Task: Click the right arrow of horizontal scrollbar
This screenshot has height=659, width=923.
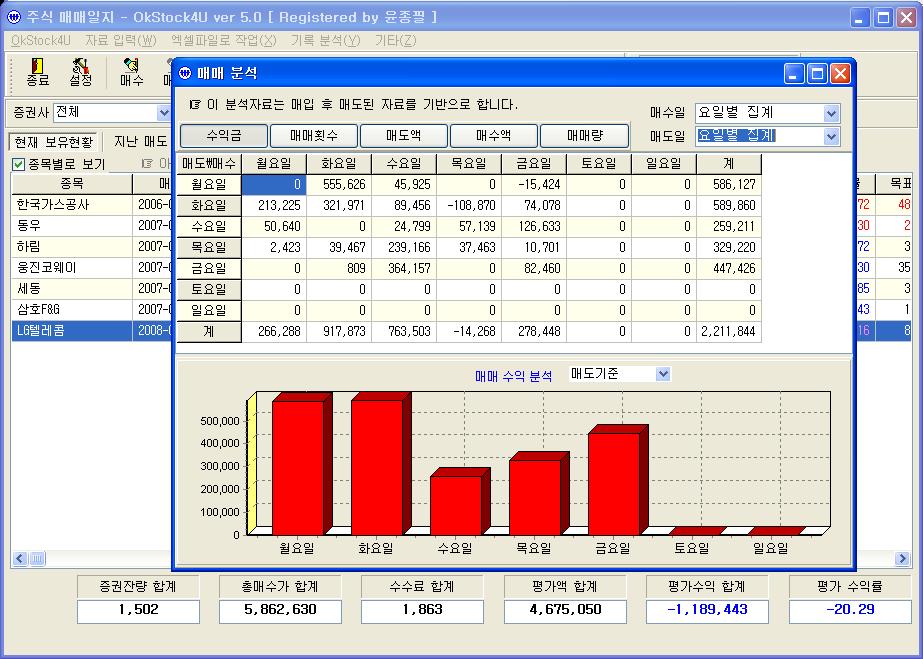Action: [902, 558]
